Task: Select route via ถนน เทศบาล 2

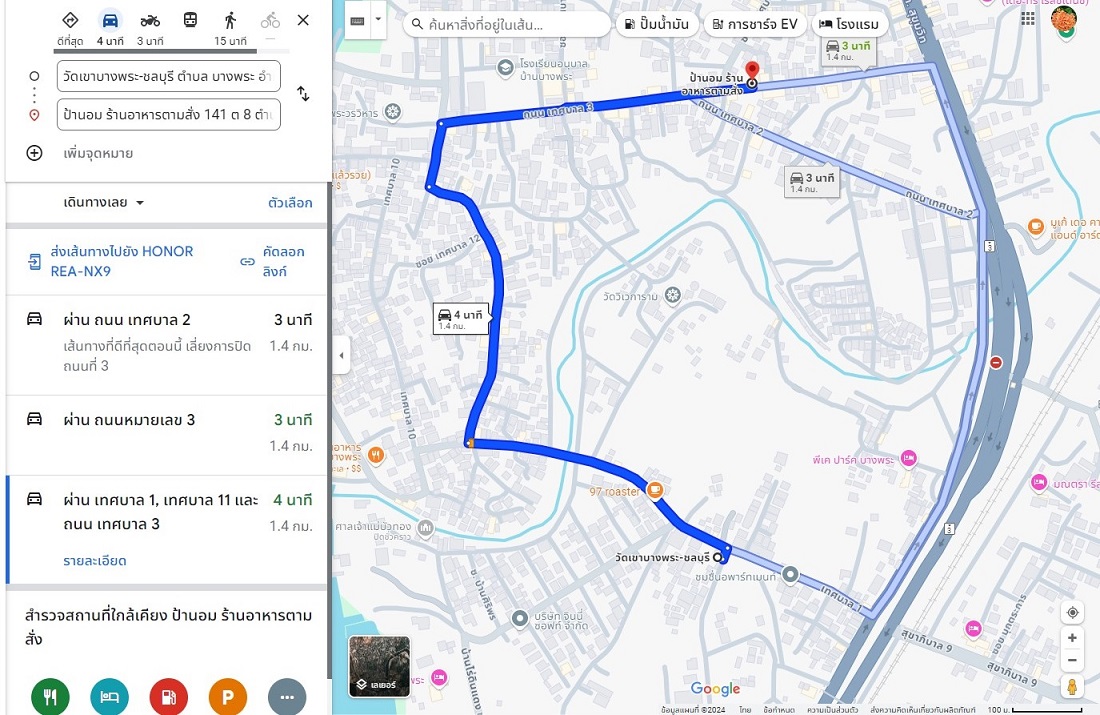Action: pos(166,344)
